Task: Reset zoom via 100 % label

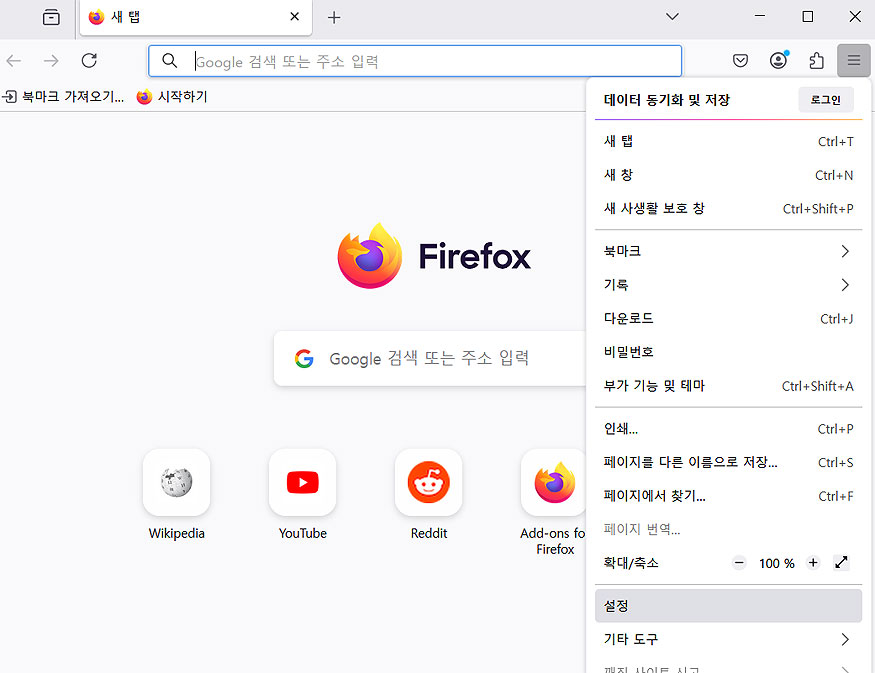Action: (x=776, y=563)
